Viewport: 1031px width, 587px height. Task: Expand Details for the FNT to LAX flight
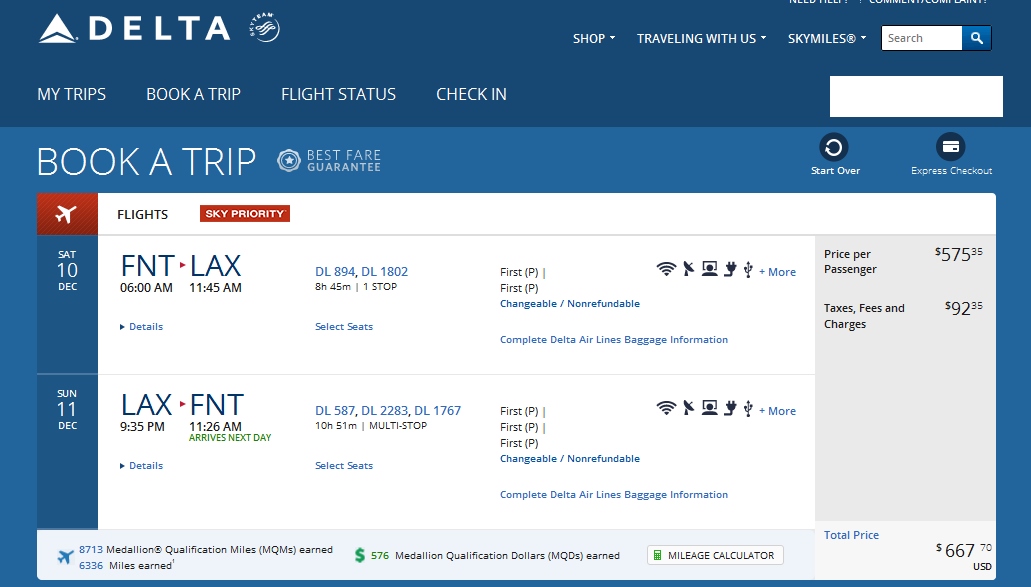pyautogui.click(x=141, y=327)
